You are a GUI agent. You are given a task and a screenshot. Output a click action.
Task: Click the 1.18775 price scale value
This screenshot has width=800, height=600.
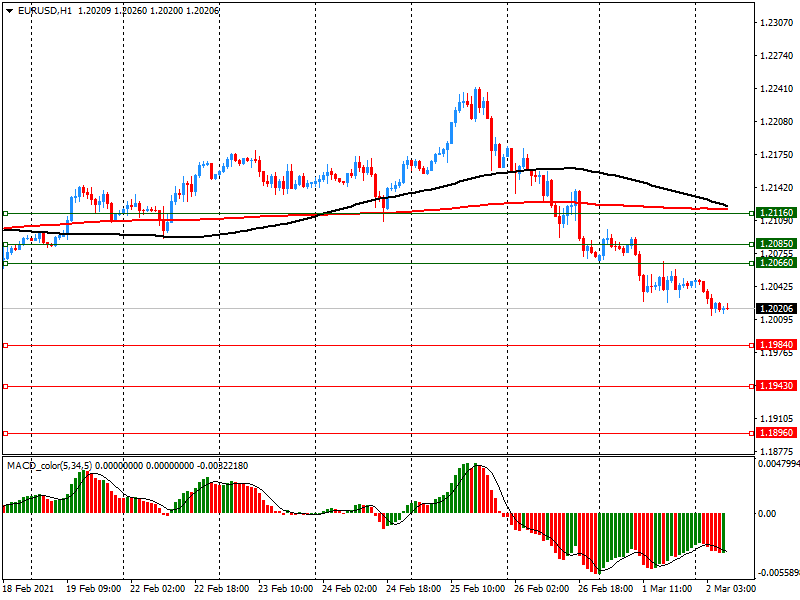[x=777, y=452]
